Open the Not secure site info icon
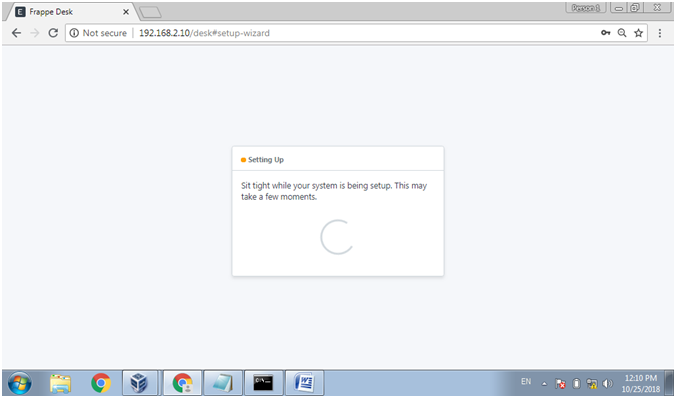The height and width of the screenshot is (398, 676). click(x=74, y=33)
